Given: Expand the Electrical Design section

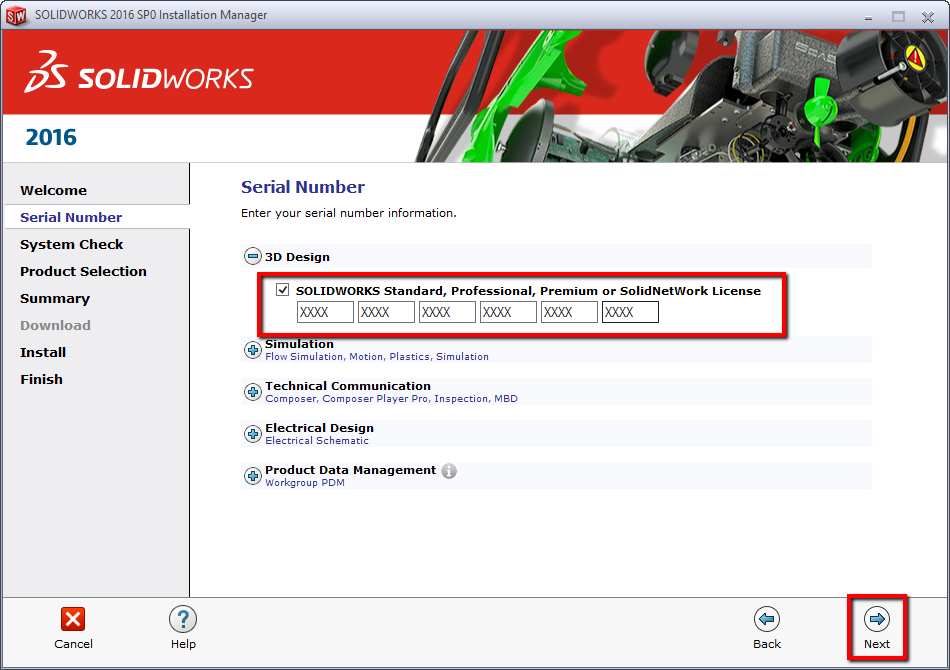Looking at the screenshot, I should pos(253,434).
